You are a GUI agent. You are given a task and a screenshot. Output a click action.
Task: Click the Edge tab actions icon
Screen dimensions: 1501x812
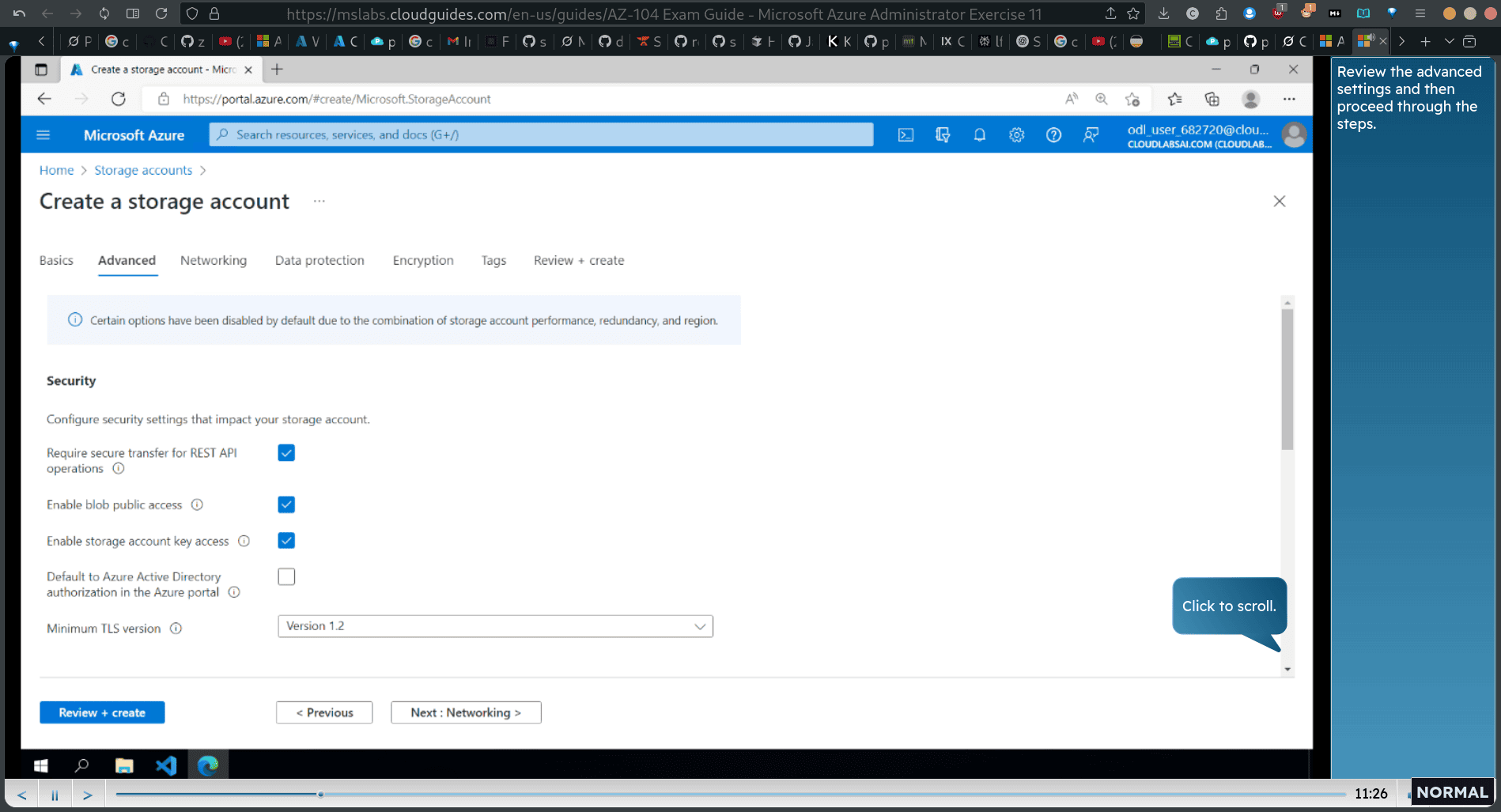(41, 70)
